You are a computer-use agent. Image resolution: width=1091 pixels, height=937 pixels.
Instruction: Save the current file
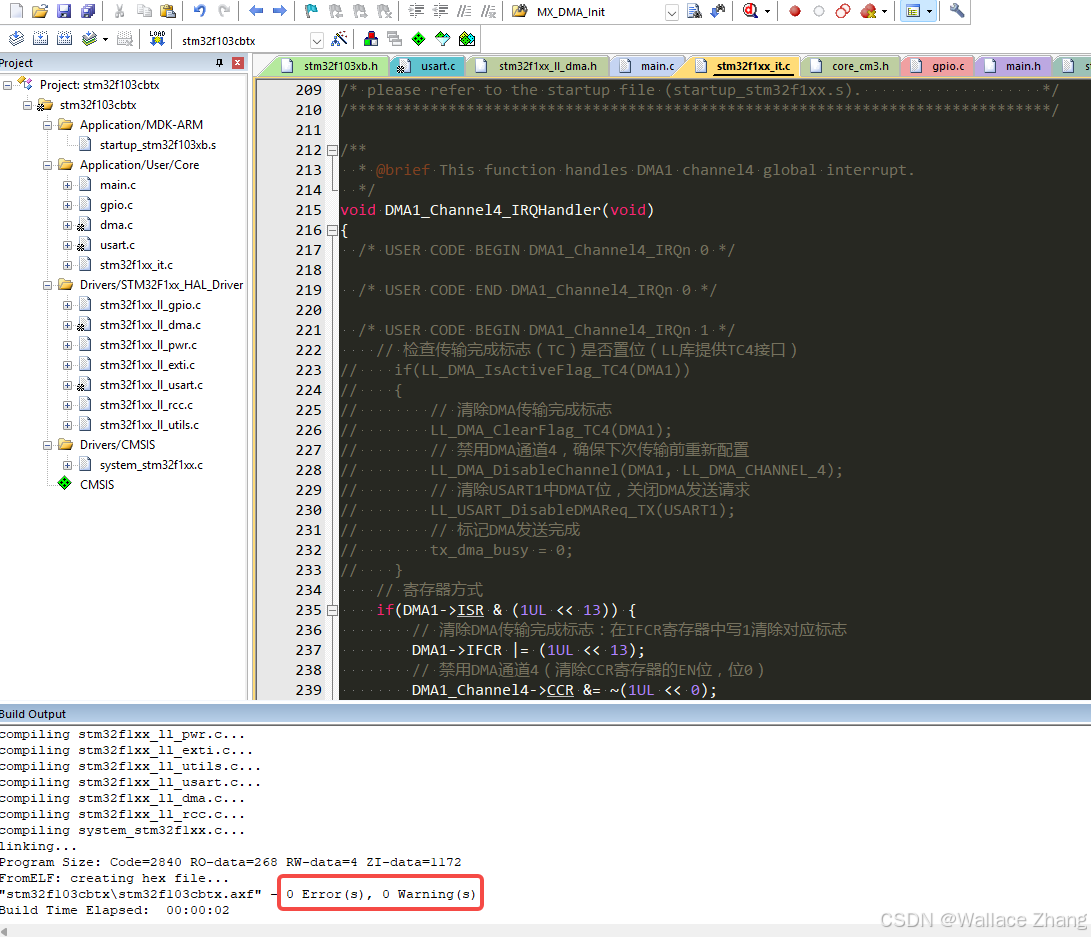tap(64, 11)
